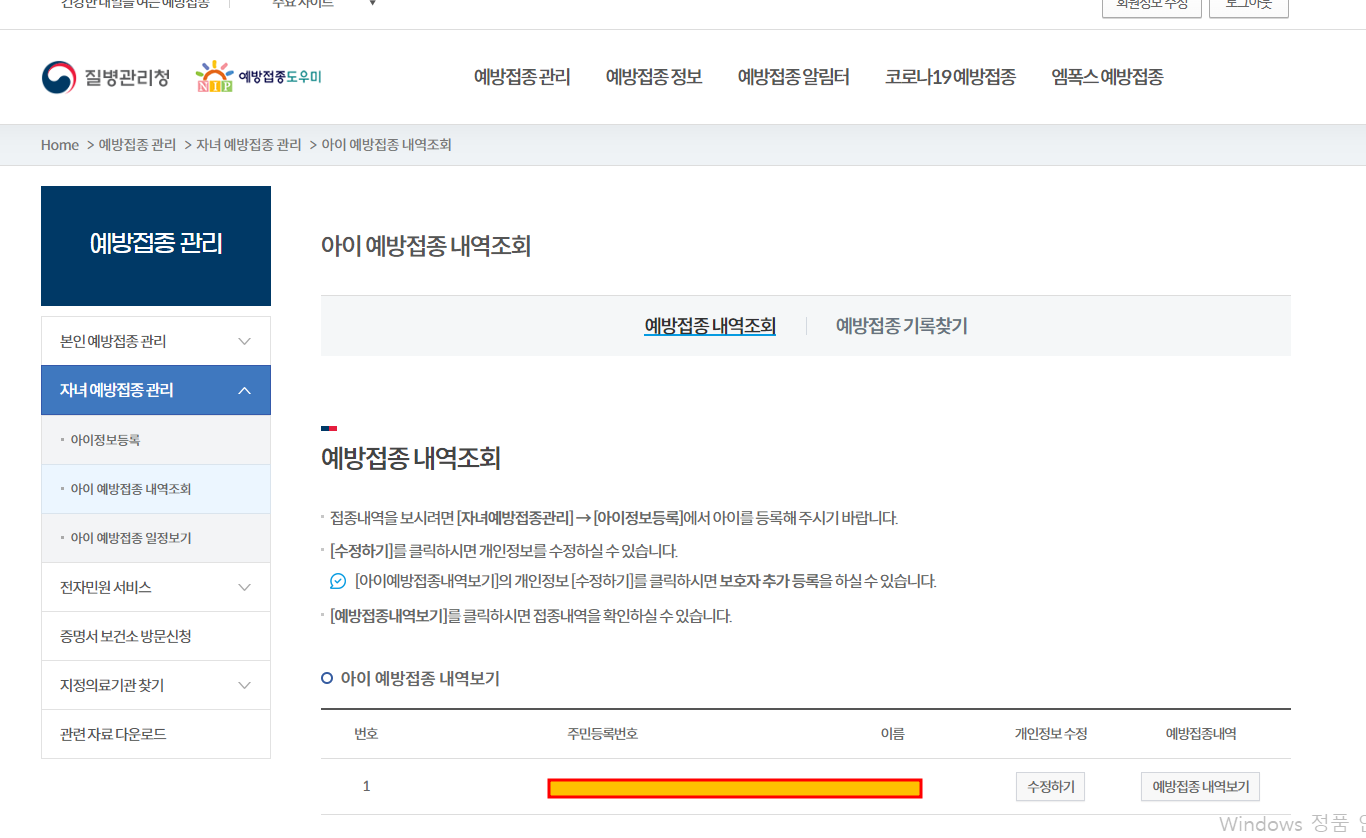Collapse the 자녀 예방접종 관리 sidebar chevron
1366x838 pixels.
tap(245, 390)
